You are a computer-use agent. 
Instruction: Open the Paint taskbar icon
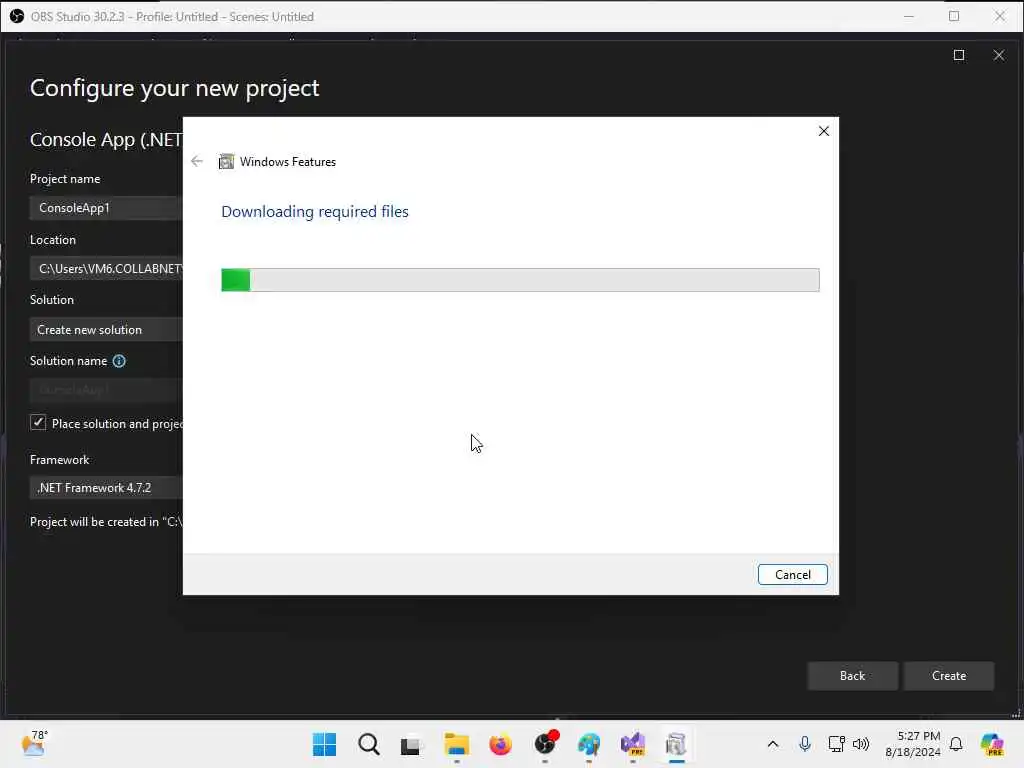click(589, 744)
